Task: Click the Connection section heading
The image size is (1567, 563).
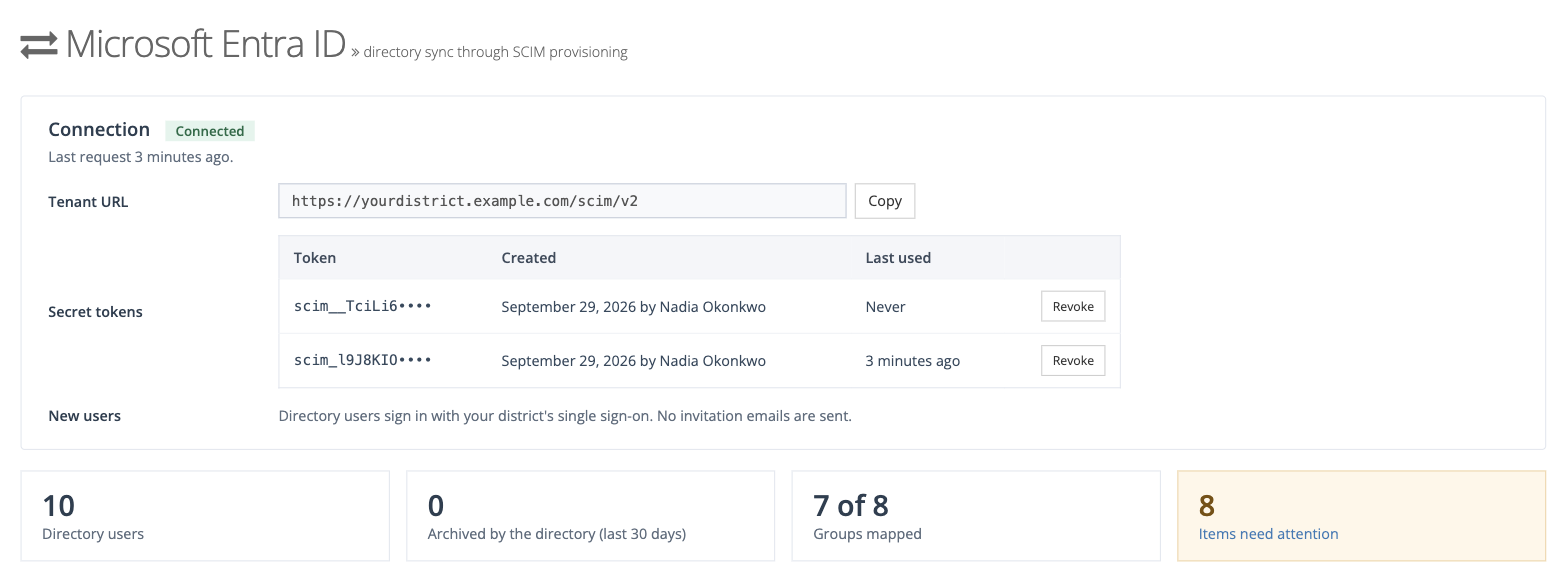Action: point(99,129)
